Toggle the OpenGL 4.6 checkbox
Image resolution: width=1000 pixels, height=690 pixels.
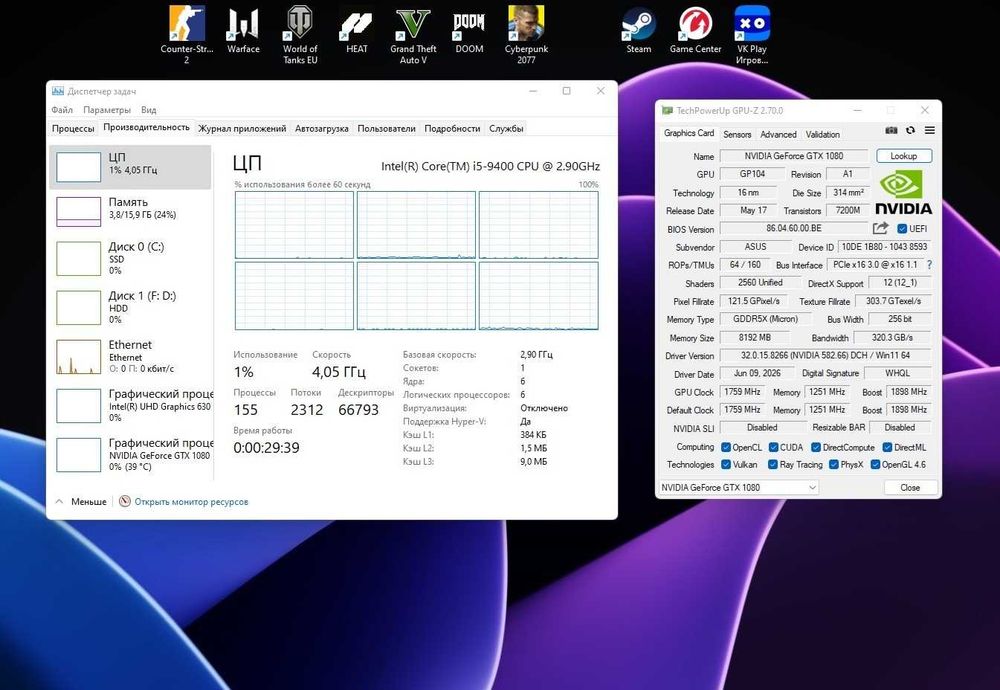click(876, 464)
